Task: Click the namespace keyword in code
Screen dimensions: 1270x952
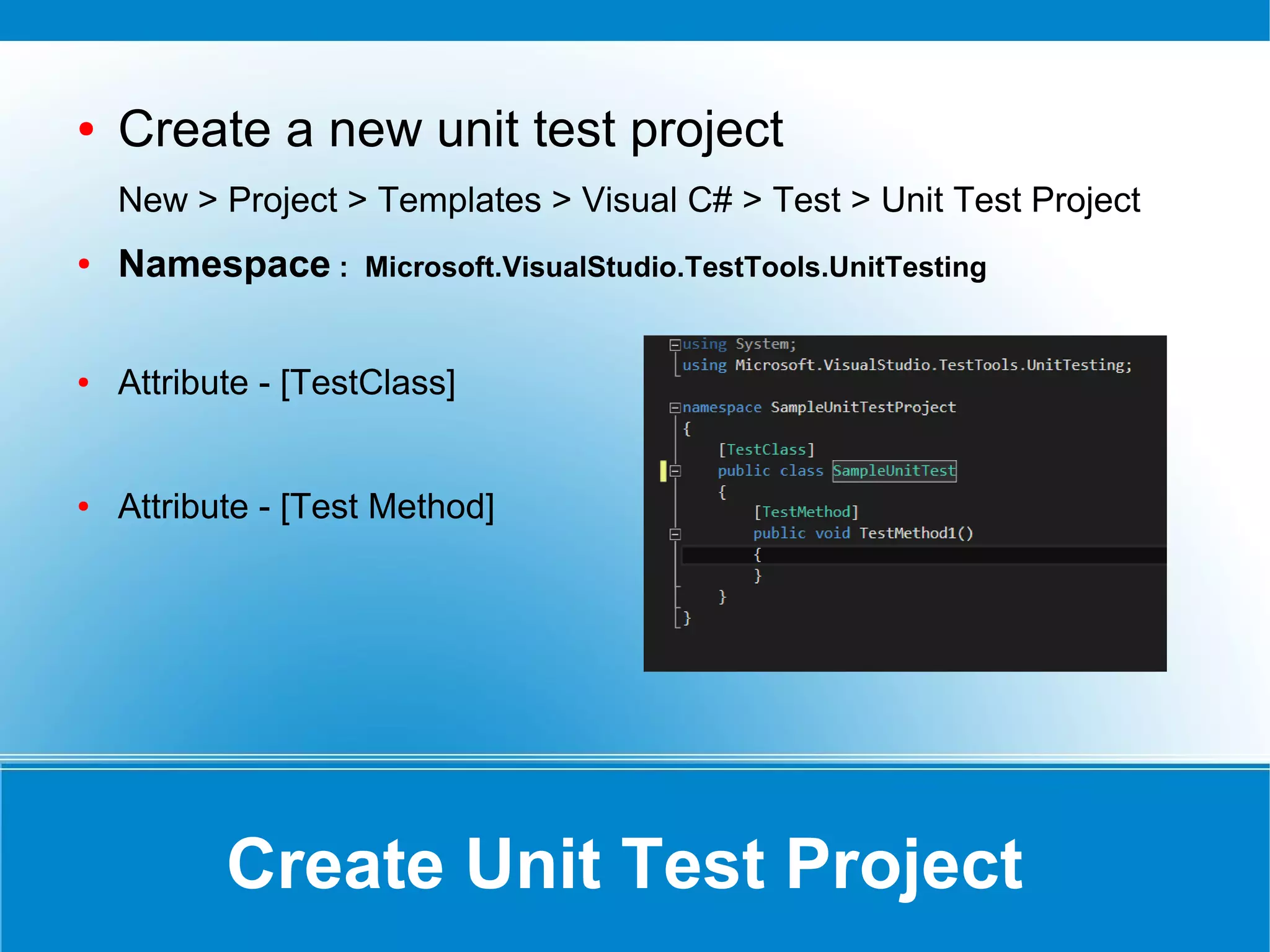Action: [722, 407]
